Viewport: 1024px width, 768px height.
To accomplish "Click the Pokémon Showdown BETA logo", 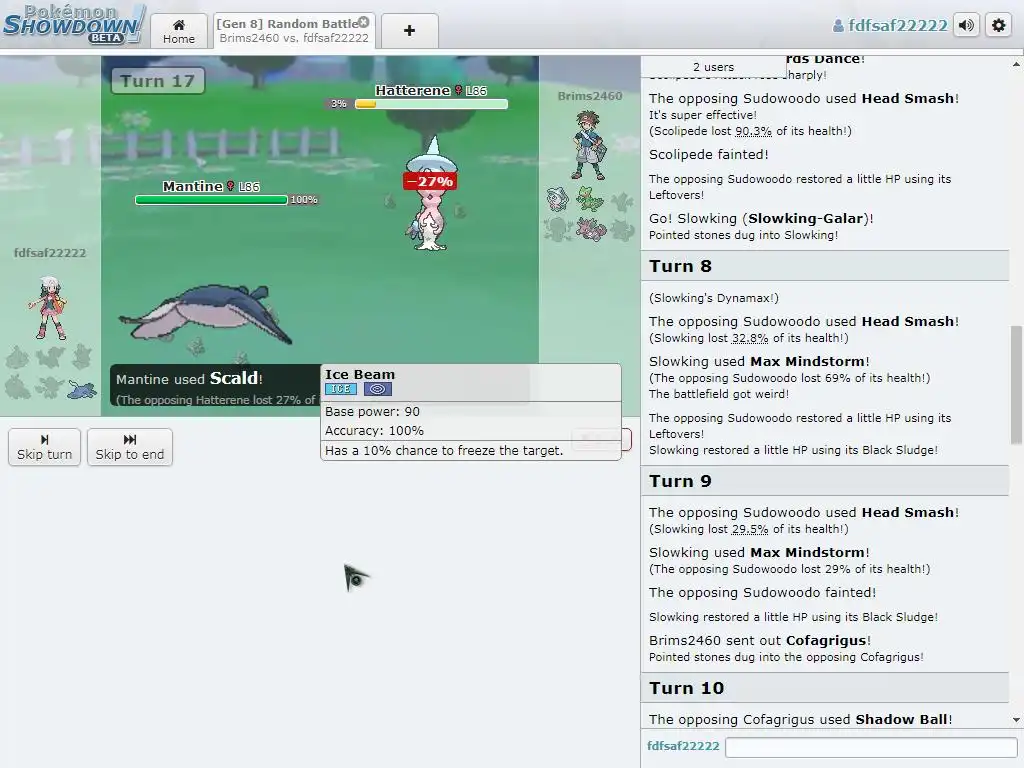I will pyautogui.click(x=73, y=24).
